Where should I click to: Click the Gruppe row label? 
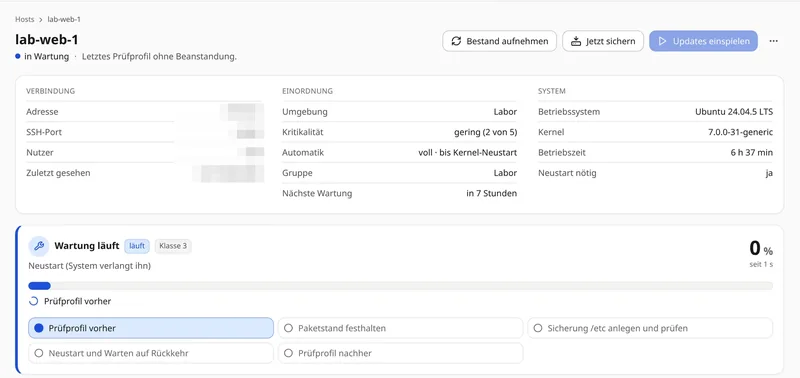[x=297, y=173]
